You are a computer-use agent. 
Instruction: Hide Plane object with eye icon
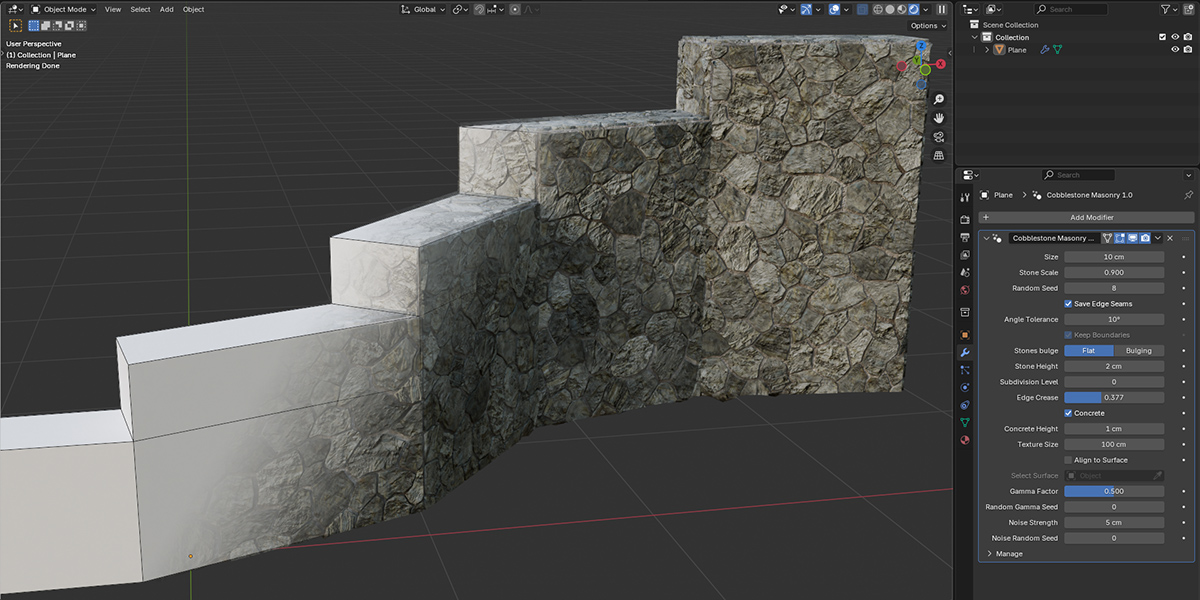[1175, 50]
